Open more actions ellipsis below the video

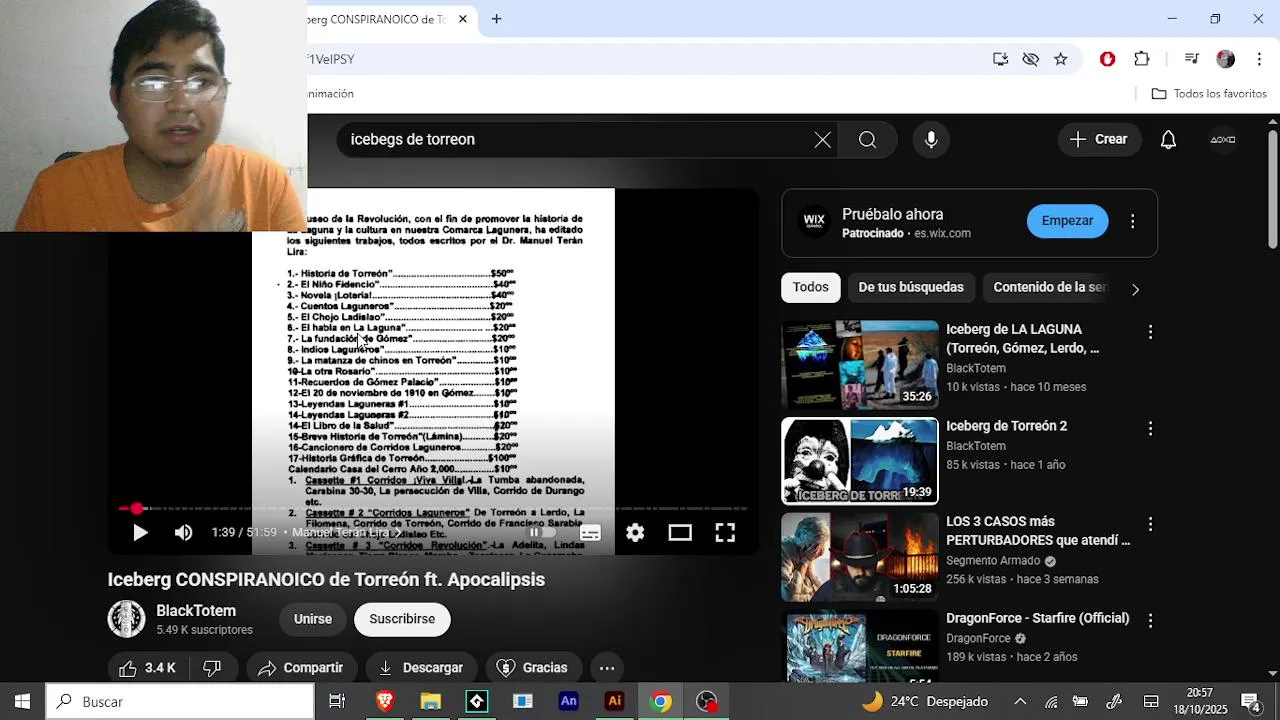click(x=607, y=668)
